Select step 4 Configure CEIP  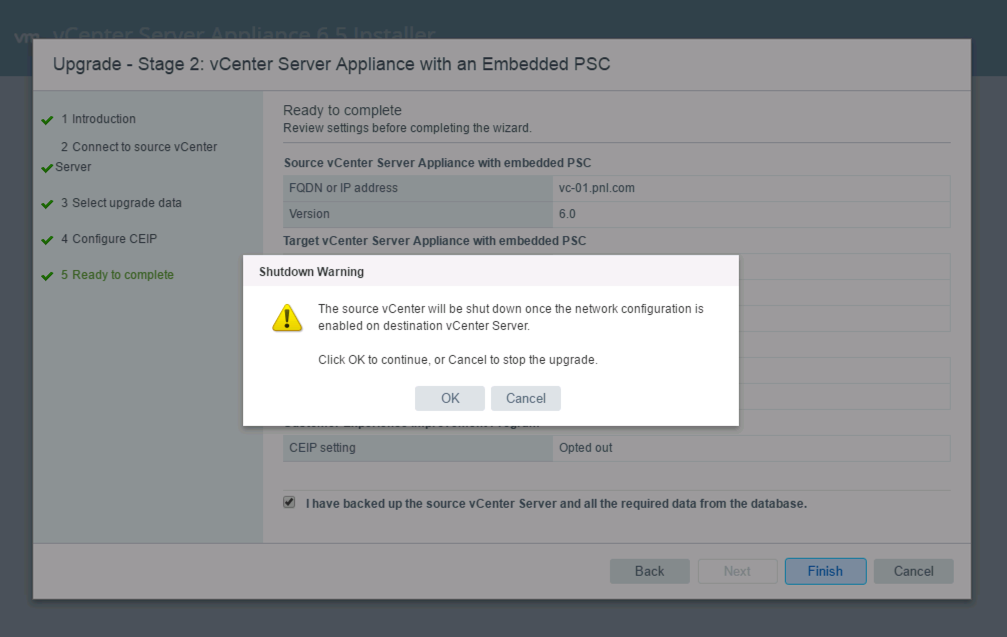click(109, 239)
